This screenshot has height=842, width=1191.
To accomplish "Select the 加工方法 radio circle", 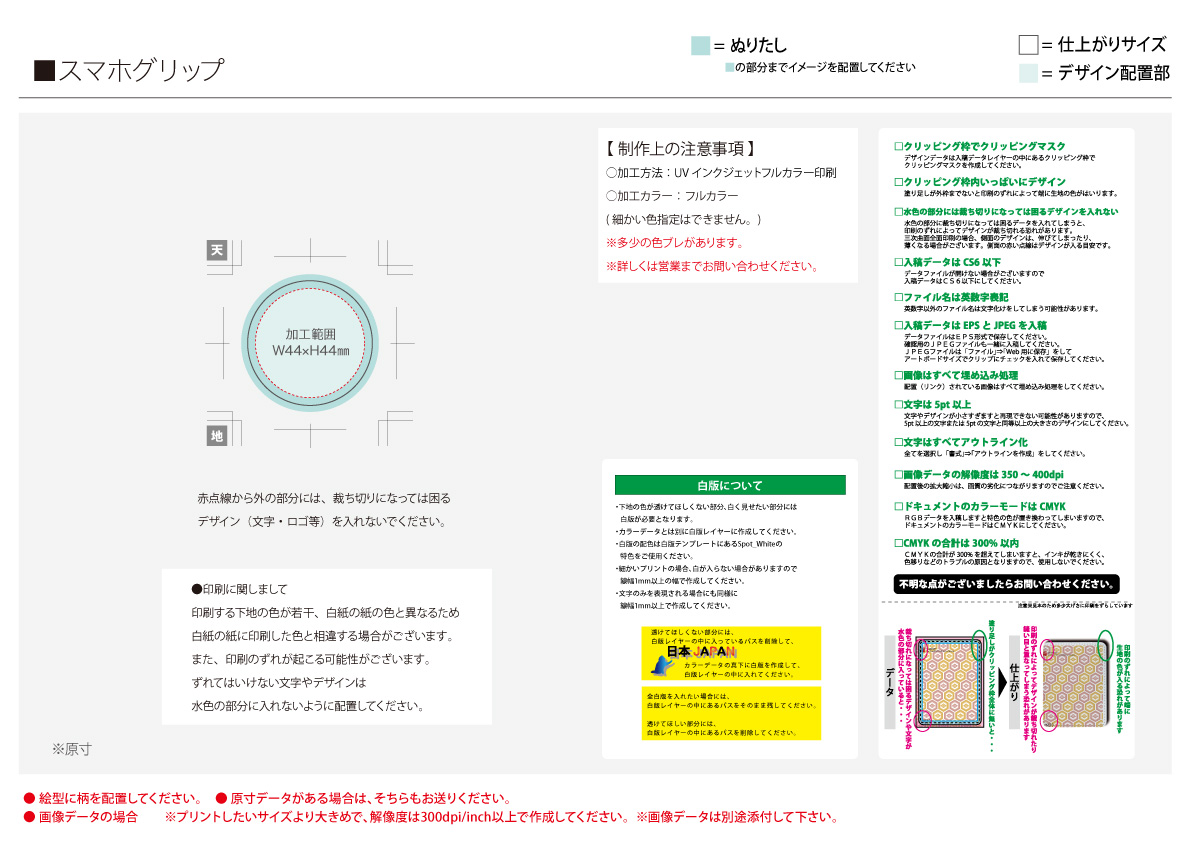I will click(x=611, y=173).
